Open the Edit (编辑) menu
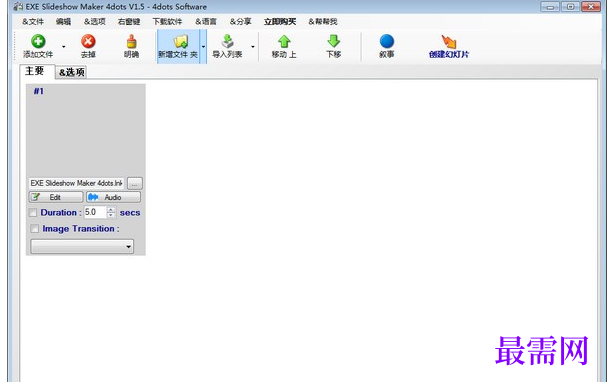The width and height of the screenshot is (607, 382). click(63, 22)
